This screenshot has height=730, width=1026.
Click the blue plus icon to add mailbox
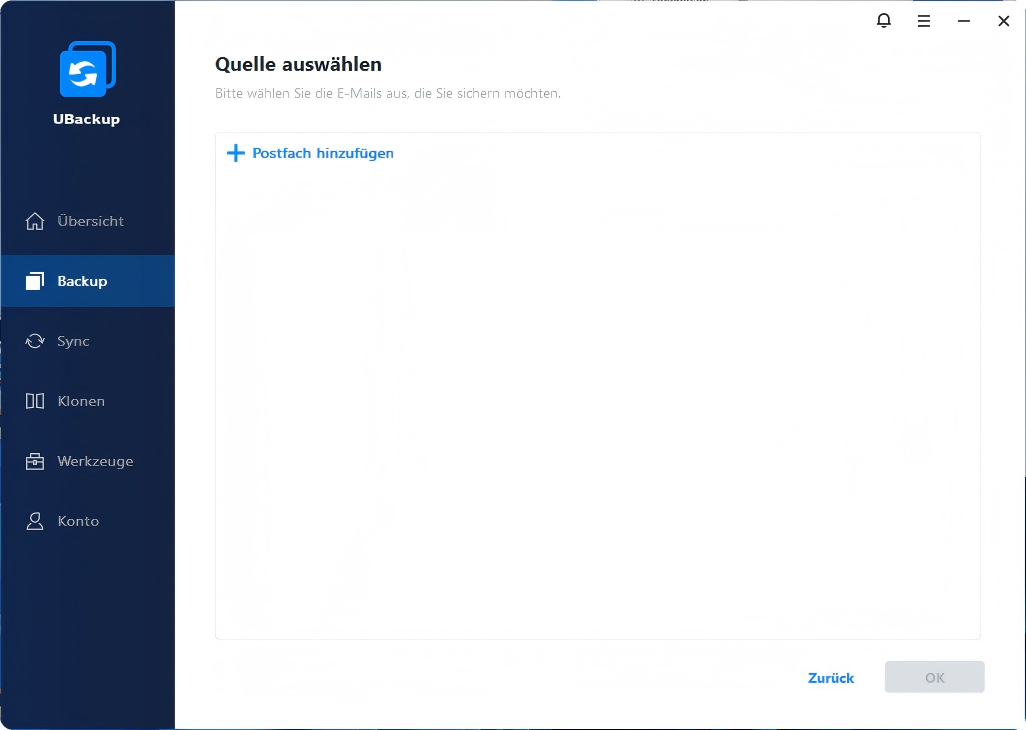235,153
